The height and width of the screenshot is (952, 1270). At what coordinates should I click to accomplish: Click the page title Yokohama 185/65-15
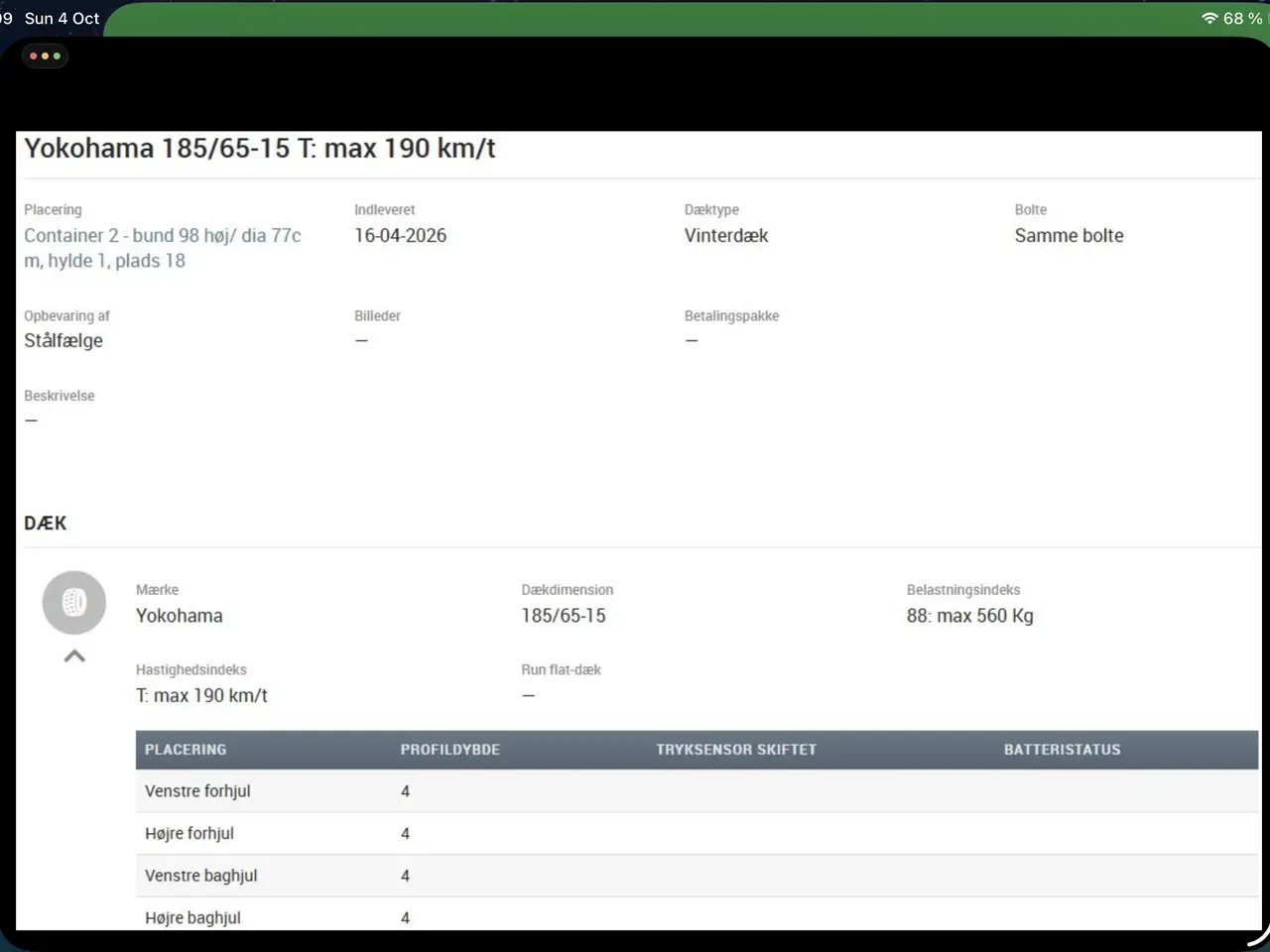pyautogui.click(x=260, y=149)
